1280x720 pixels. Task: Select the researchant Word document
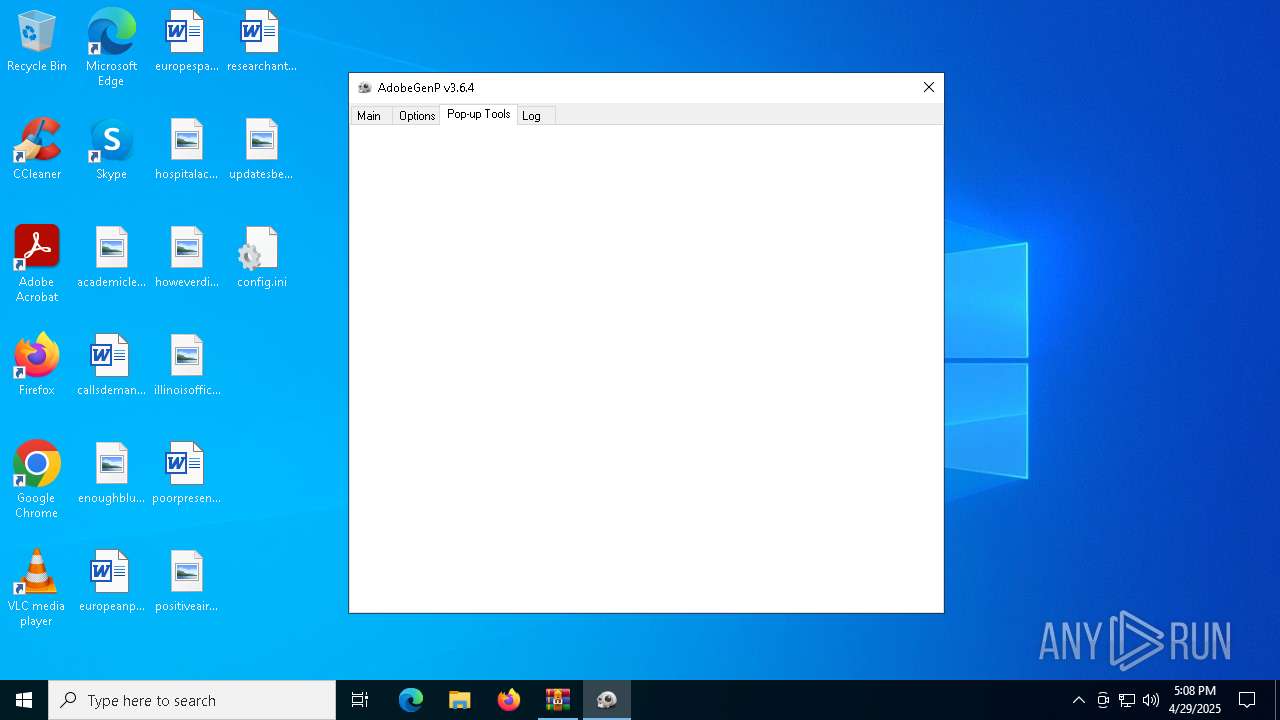point(261,42)
